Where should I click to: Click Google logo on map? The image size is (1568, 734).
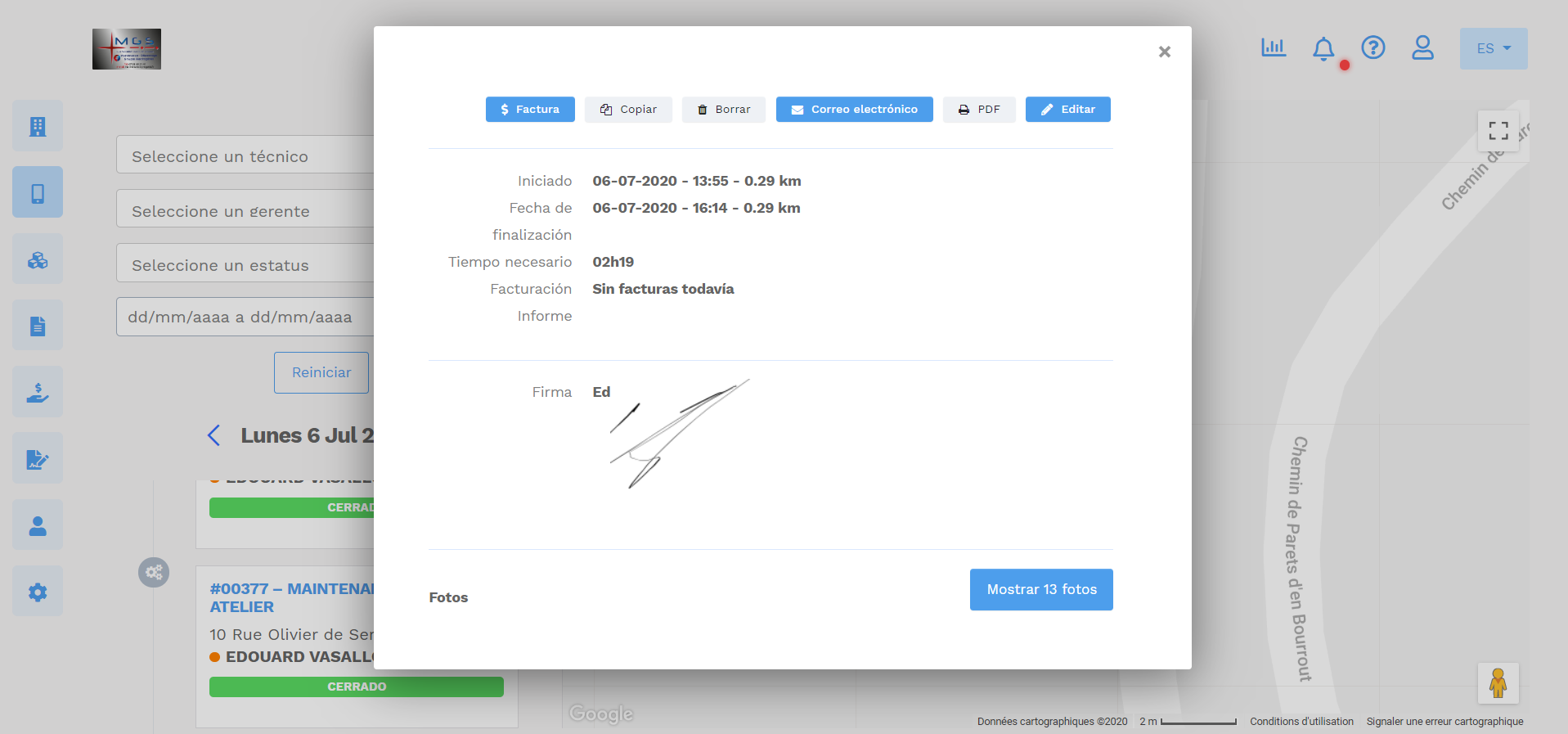point(601,714)
